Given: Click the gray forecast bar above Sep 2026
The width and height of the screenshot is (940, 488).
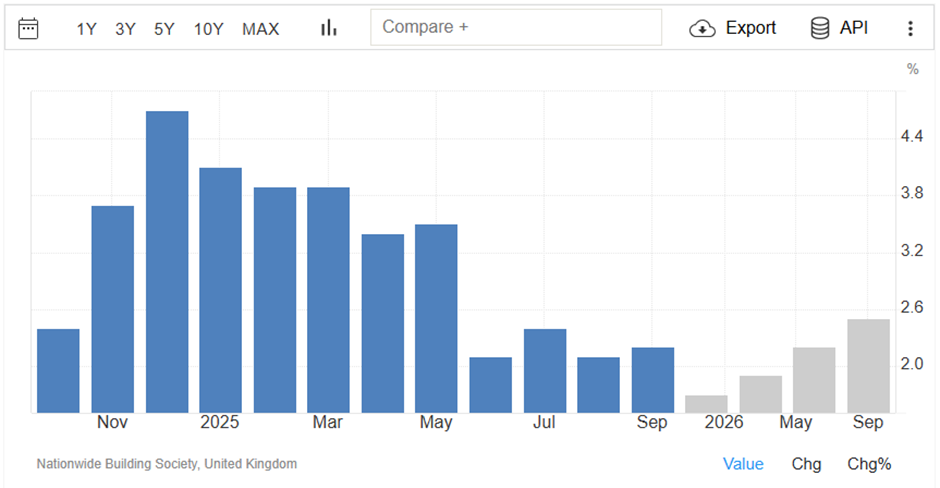Looking at the screenshot, I should (x=869, y=366).
